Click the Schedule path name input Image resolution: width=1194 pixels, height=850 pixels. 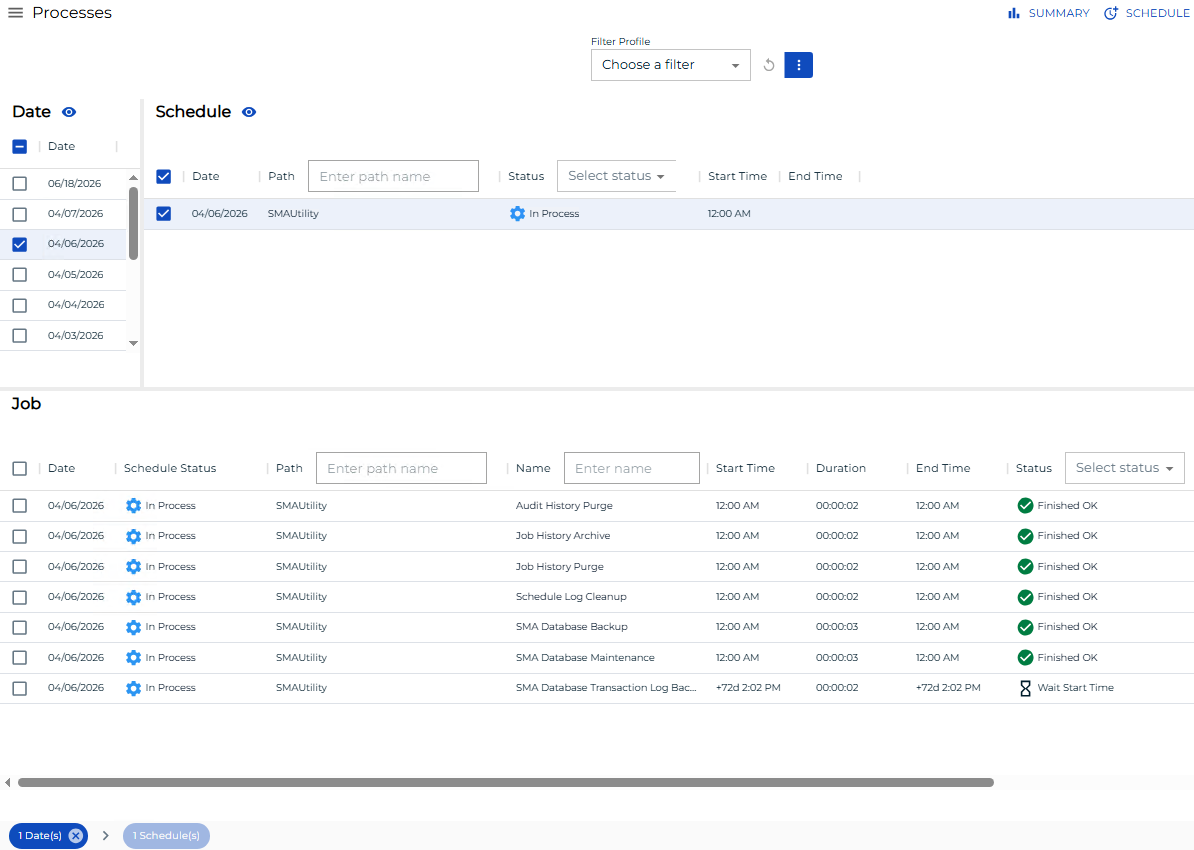(x=394, y=176)
